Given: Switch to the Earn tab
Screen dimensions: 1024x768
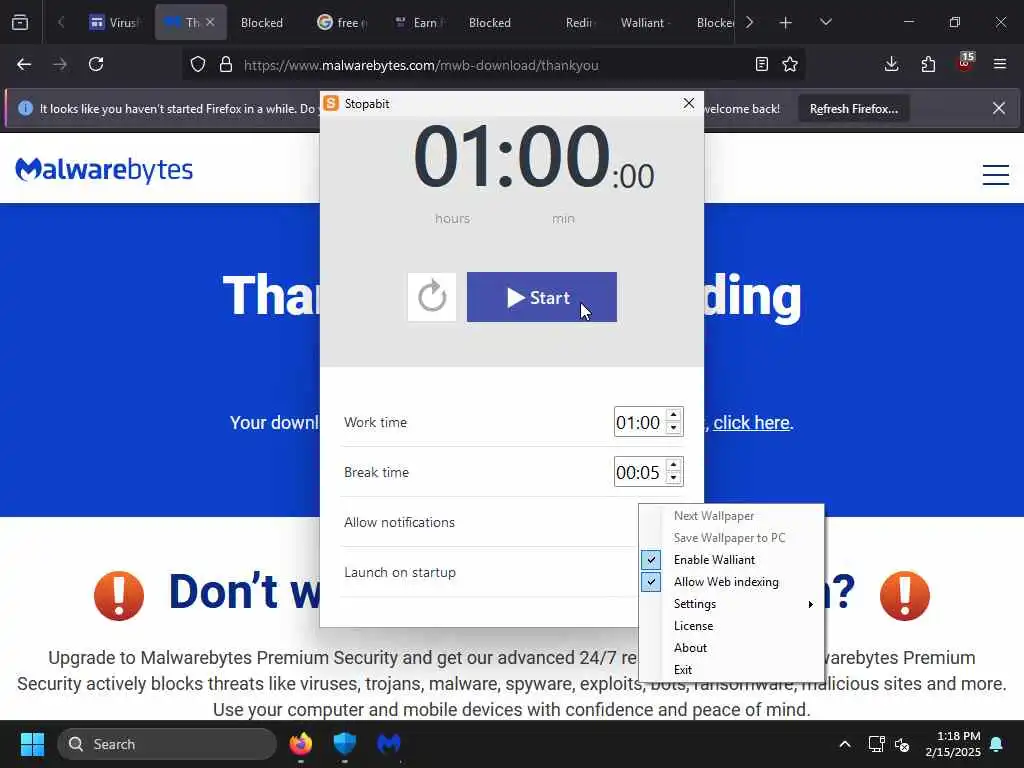Looking at the screenshot, I should point(420,23).
